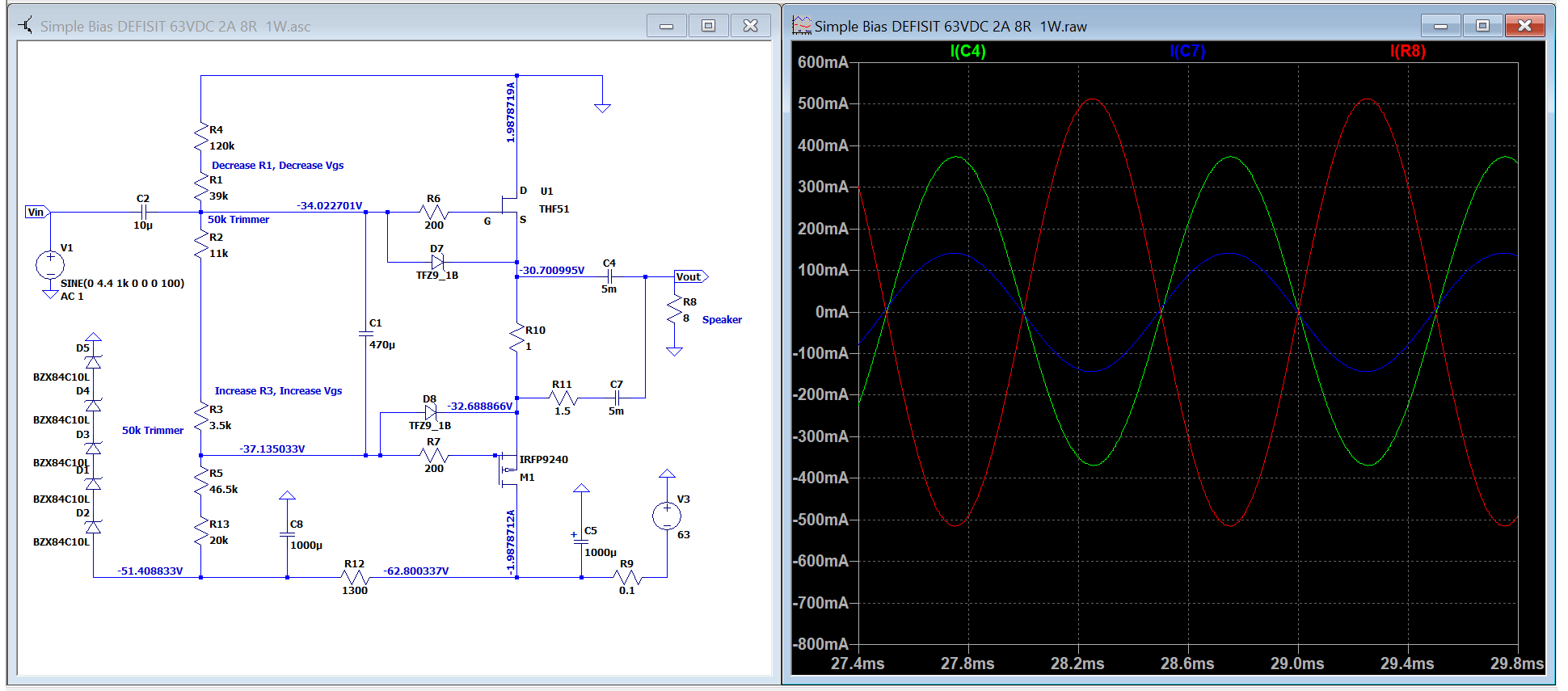
Task: Select the I(C7) blue trace label
Action: (1187, 51)
